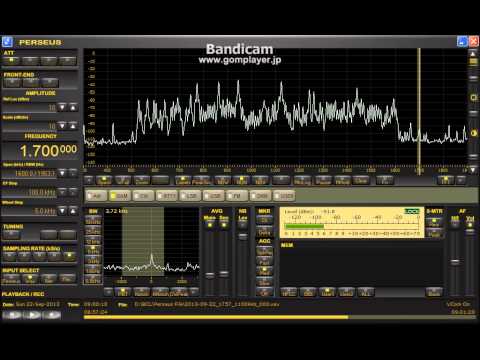The width and height of the screenshot is (480, 360).
Task: Click the right arrow after NWidth/Clr button
Action: tap(195, 292)
